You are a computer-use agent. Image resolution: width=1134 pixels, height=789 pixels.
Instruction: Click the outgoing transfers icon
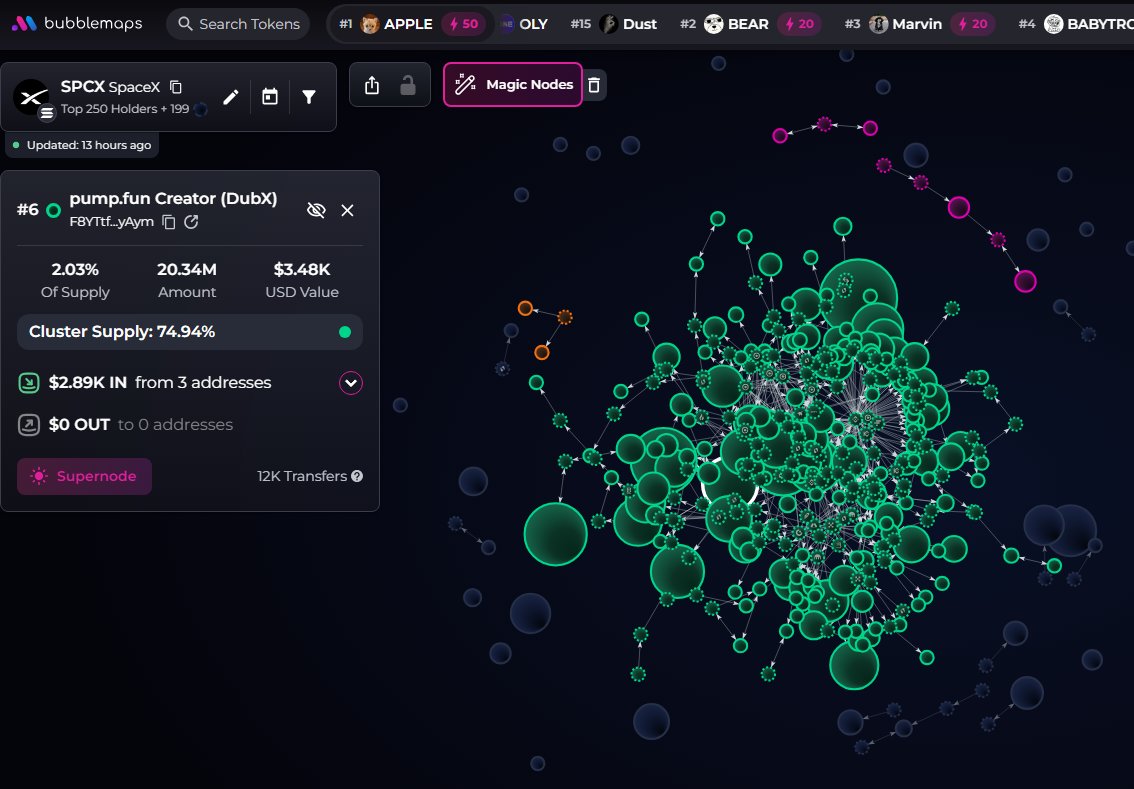[x=29, y=425]
